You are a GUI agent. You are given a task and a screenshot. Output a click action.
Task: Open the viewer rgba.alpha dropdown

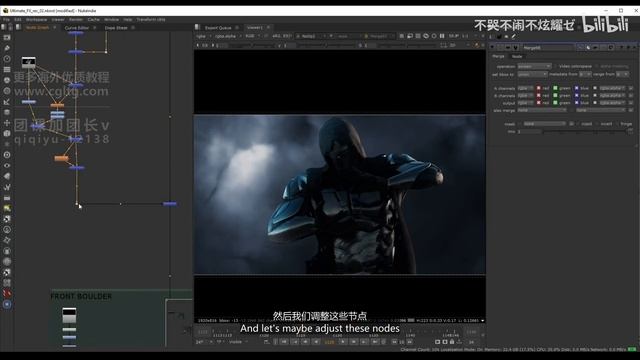pos(227,36)
